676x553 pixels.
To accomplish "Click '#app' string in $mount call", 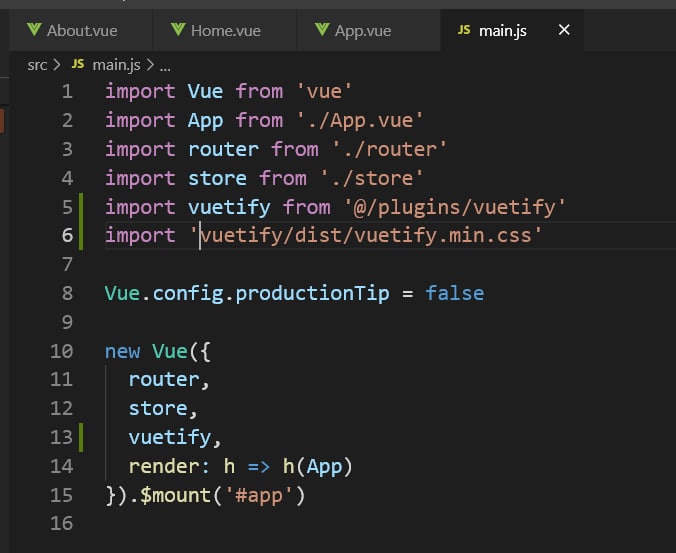I will click(259, 495).
